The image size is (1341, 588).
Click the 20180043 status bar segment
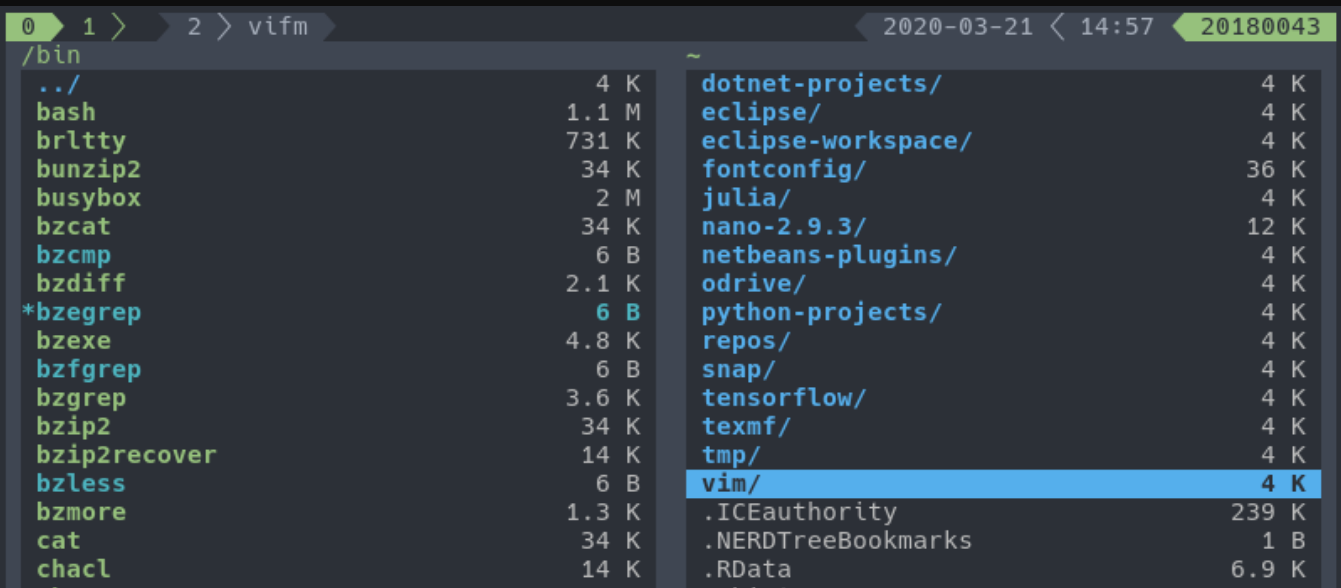pyautogui.click(x=1260, y=26)
